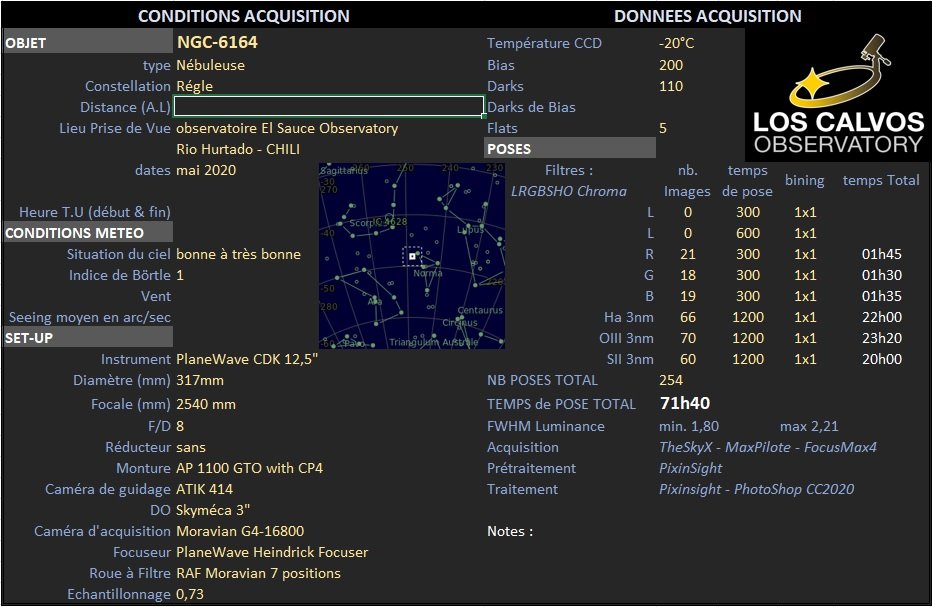This screenshot has height=607, width=932.
Task: Select the Echantillonnage value 0,73
Action: coord(190,595)
